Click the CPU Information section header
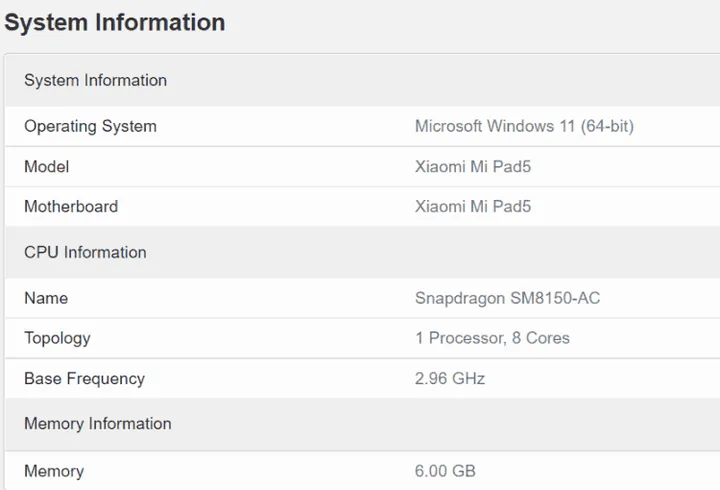This screenshot has height=490, width=720. tap(85, 252)
